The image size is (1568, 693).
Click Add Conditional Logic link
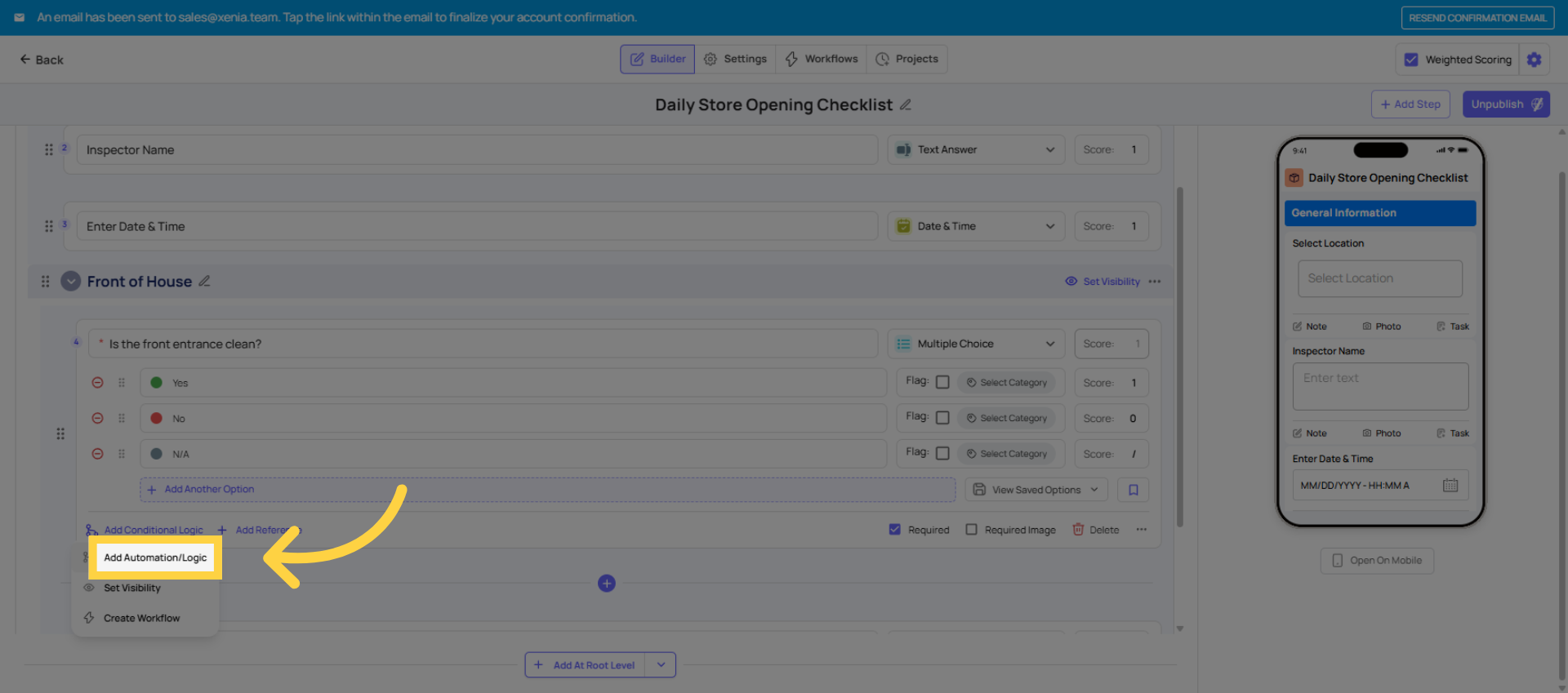[x=145, y=531]
